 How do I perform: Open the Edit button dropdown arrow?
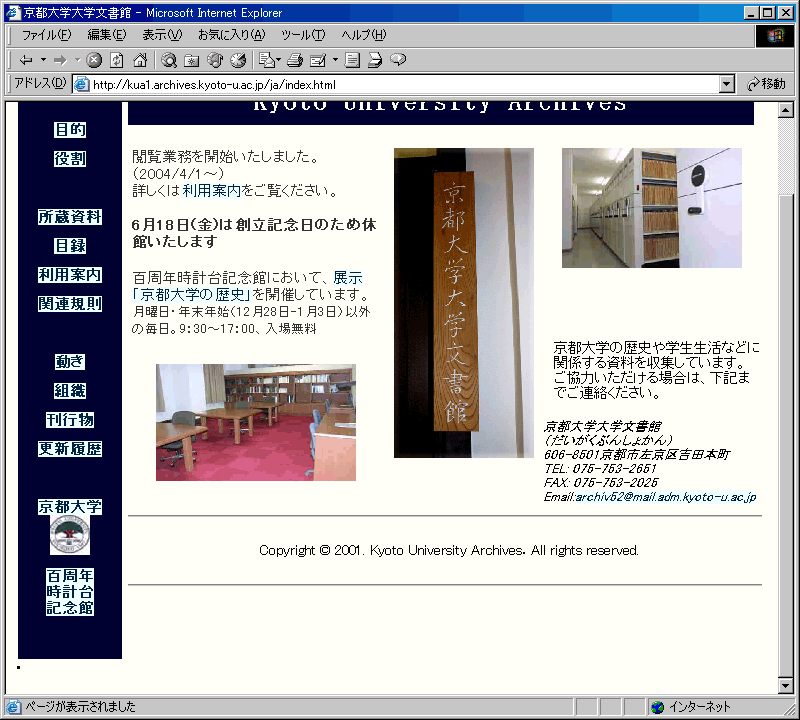[x=335, y=60]
